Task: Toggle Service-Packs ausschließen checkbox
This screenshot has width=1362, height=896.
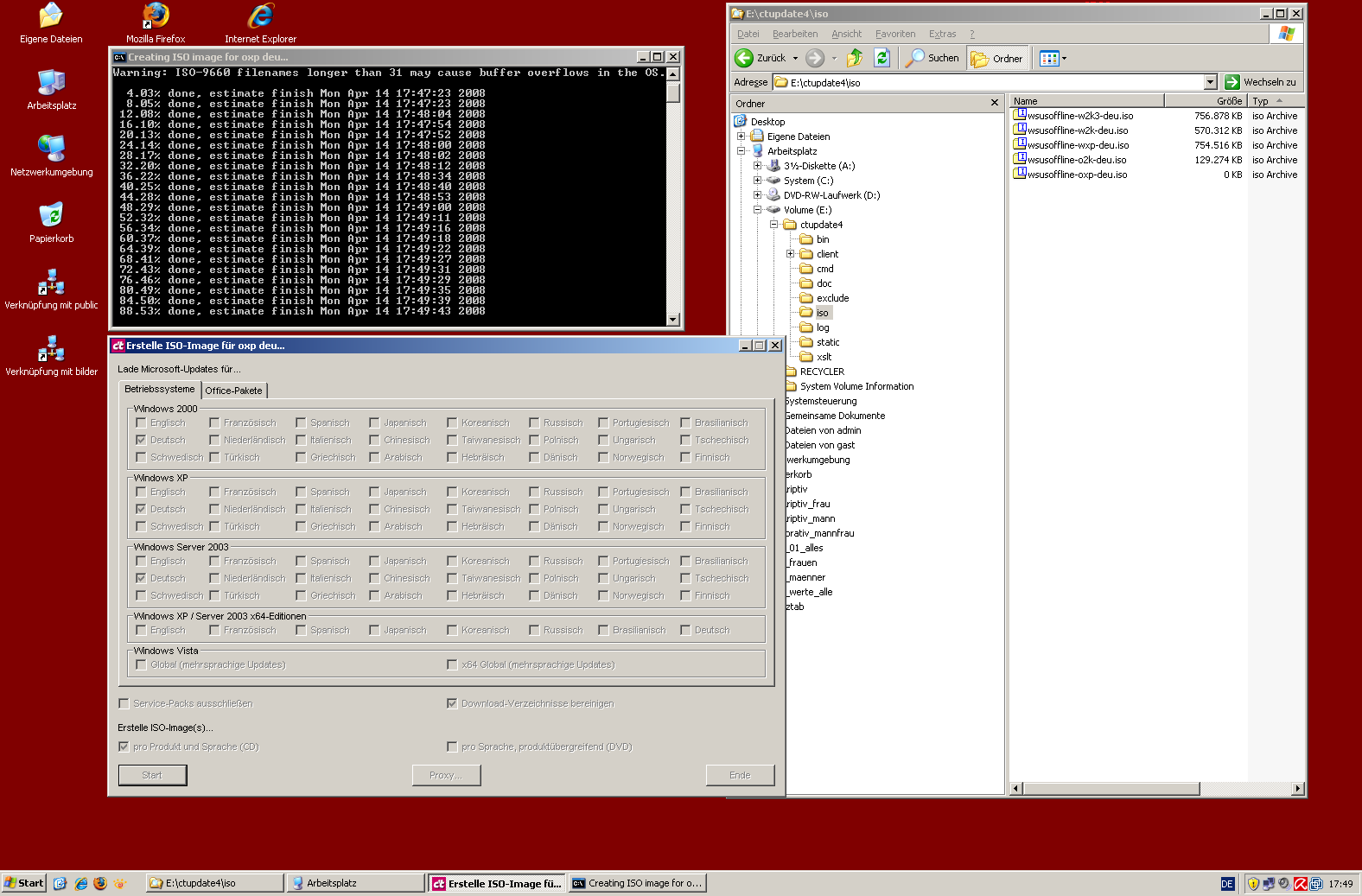Action: (124, 703)
